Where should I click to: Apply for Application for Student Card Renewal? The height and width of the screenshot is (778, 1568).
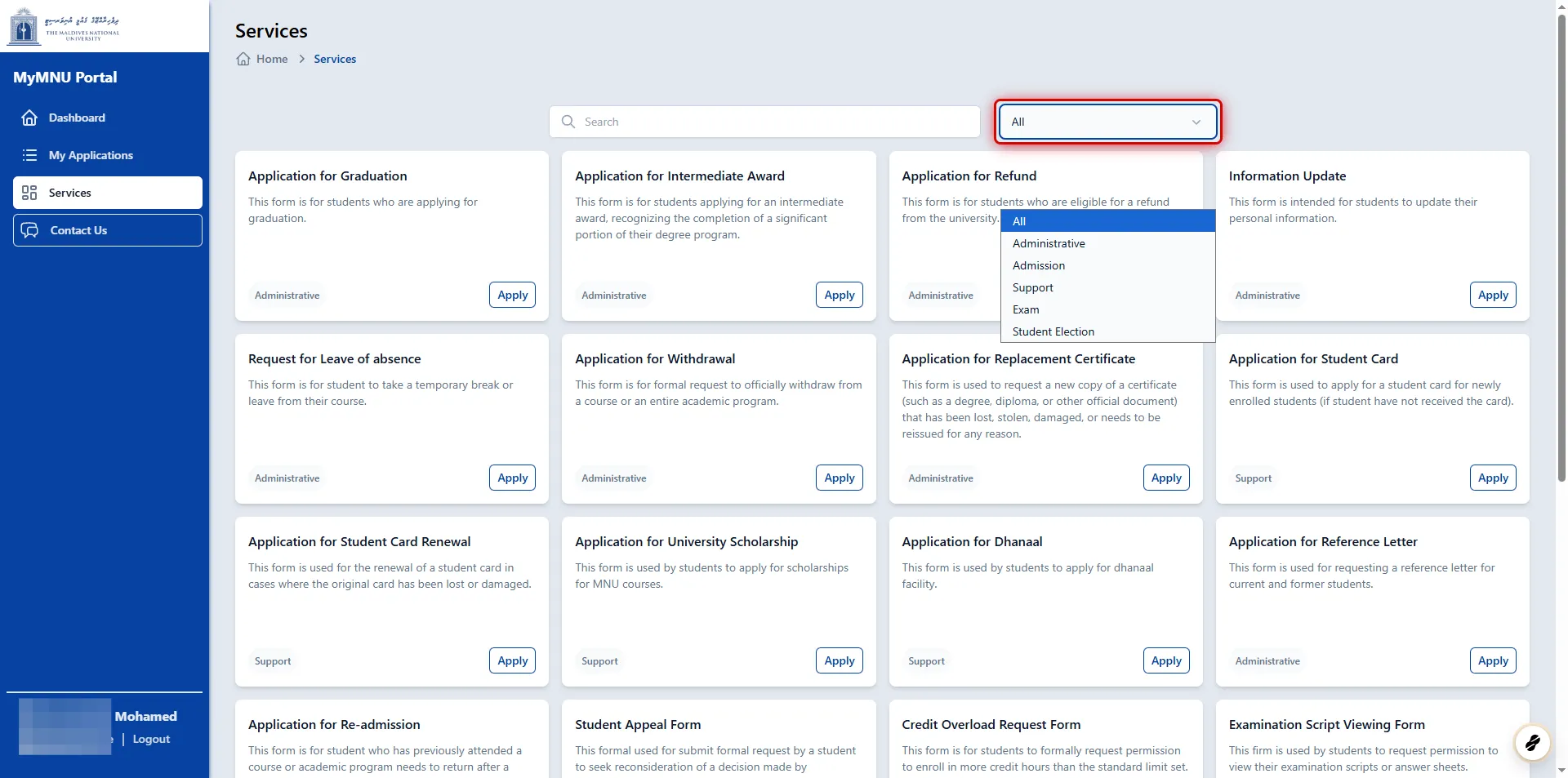[512, 660]
